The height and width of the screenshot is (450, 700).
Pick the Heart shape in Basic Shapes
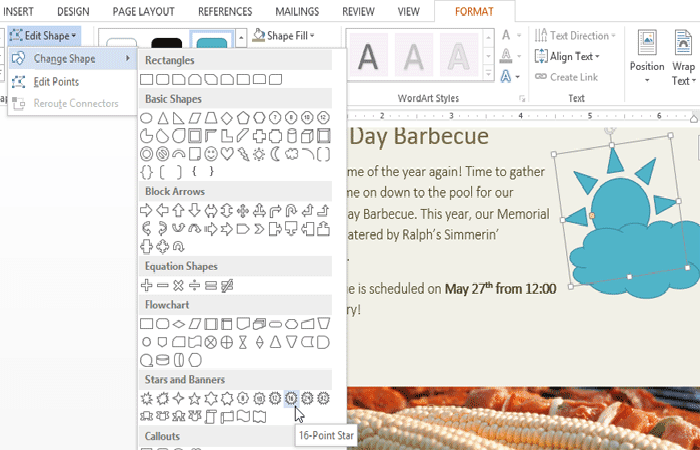click(227, 154)
